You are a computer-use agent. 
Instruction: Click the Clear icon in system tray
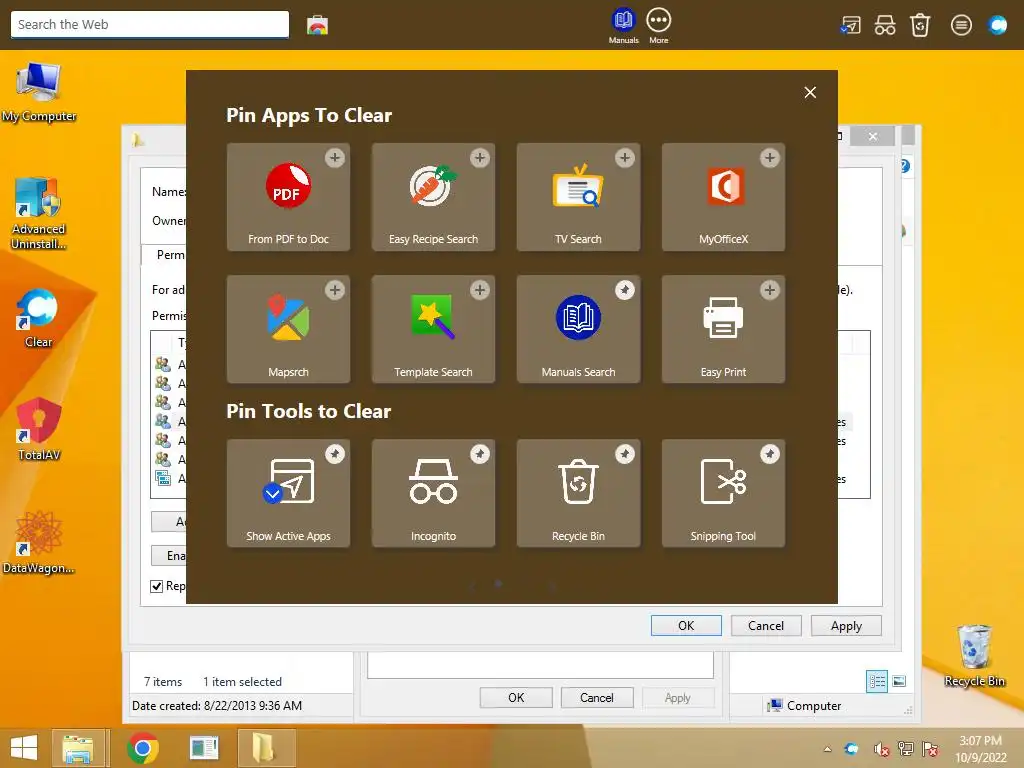(852, 749)
